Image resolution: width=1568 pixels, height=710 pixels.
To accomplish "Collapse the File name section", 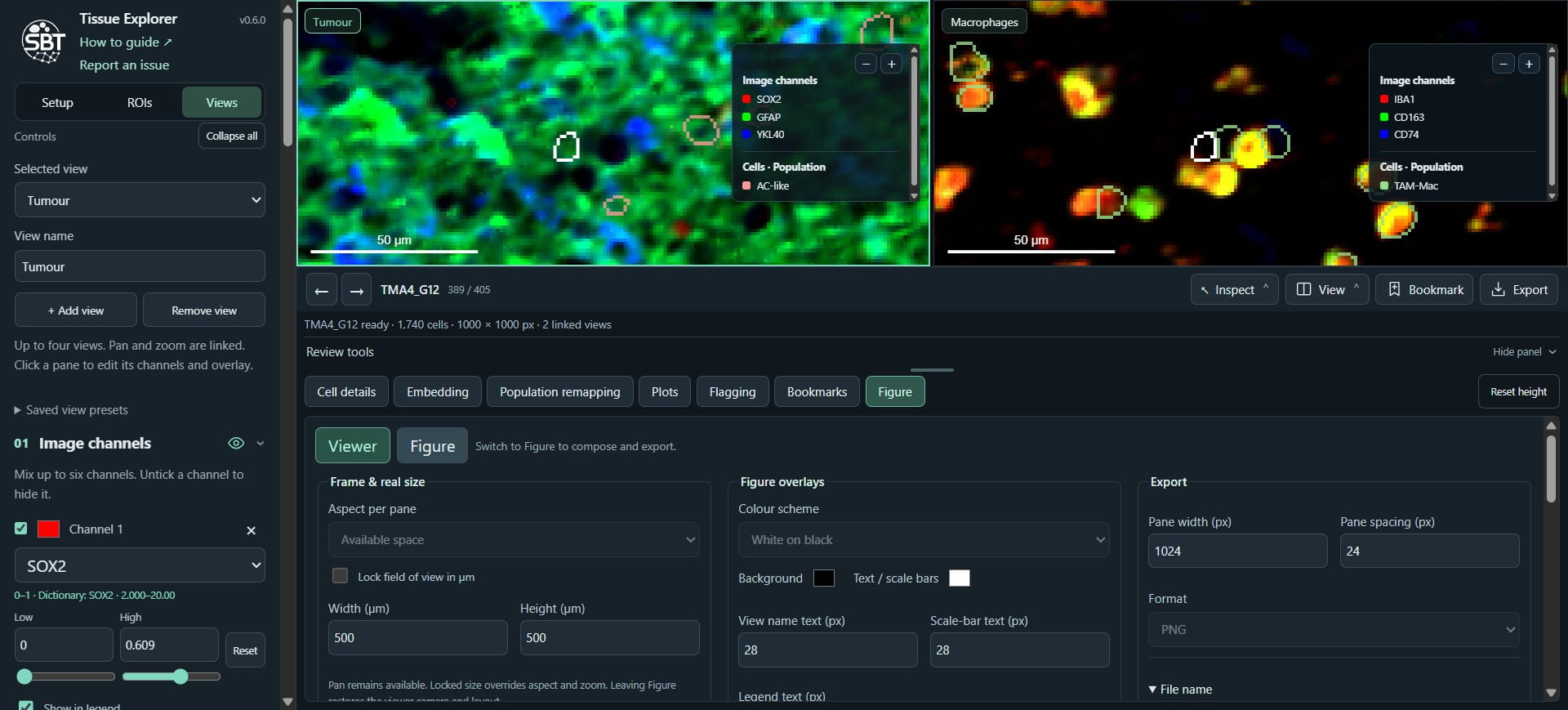I will (x=1180, y=690).
